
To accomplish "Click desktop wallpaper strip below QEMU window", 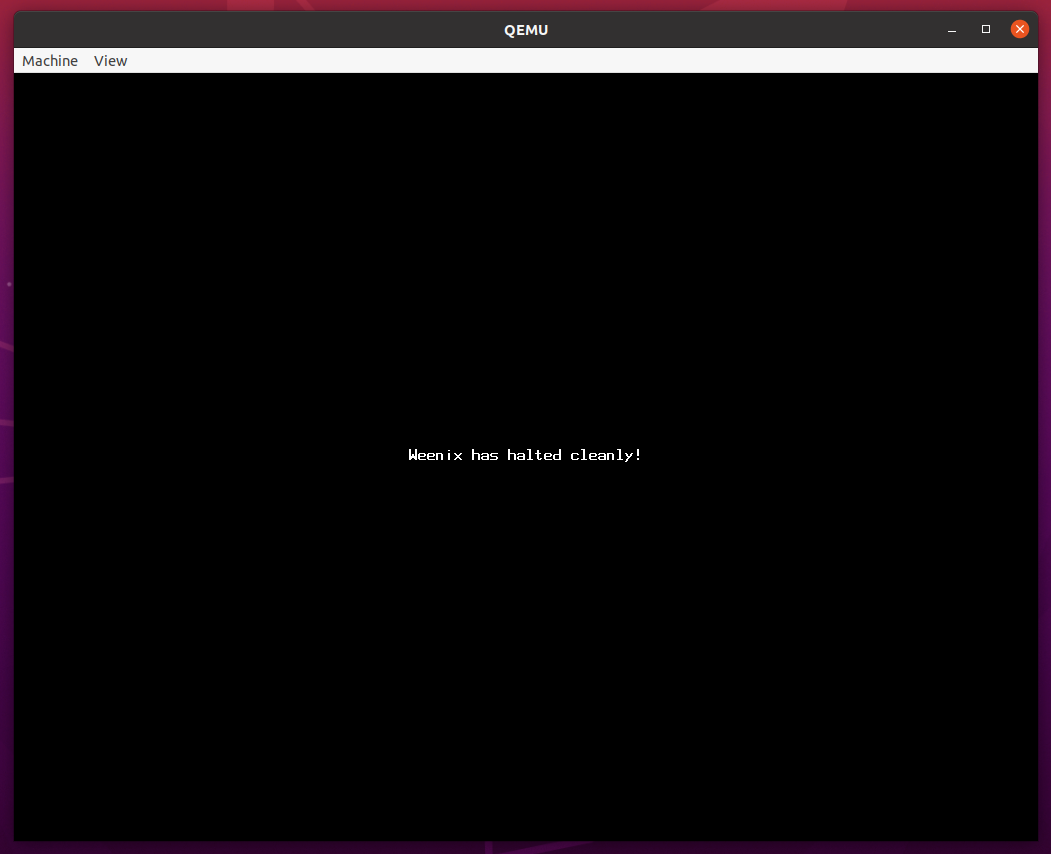I will pyautogui.click(x=525, y=848).
